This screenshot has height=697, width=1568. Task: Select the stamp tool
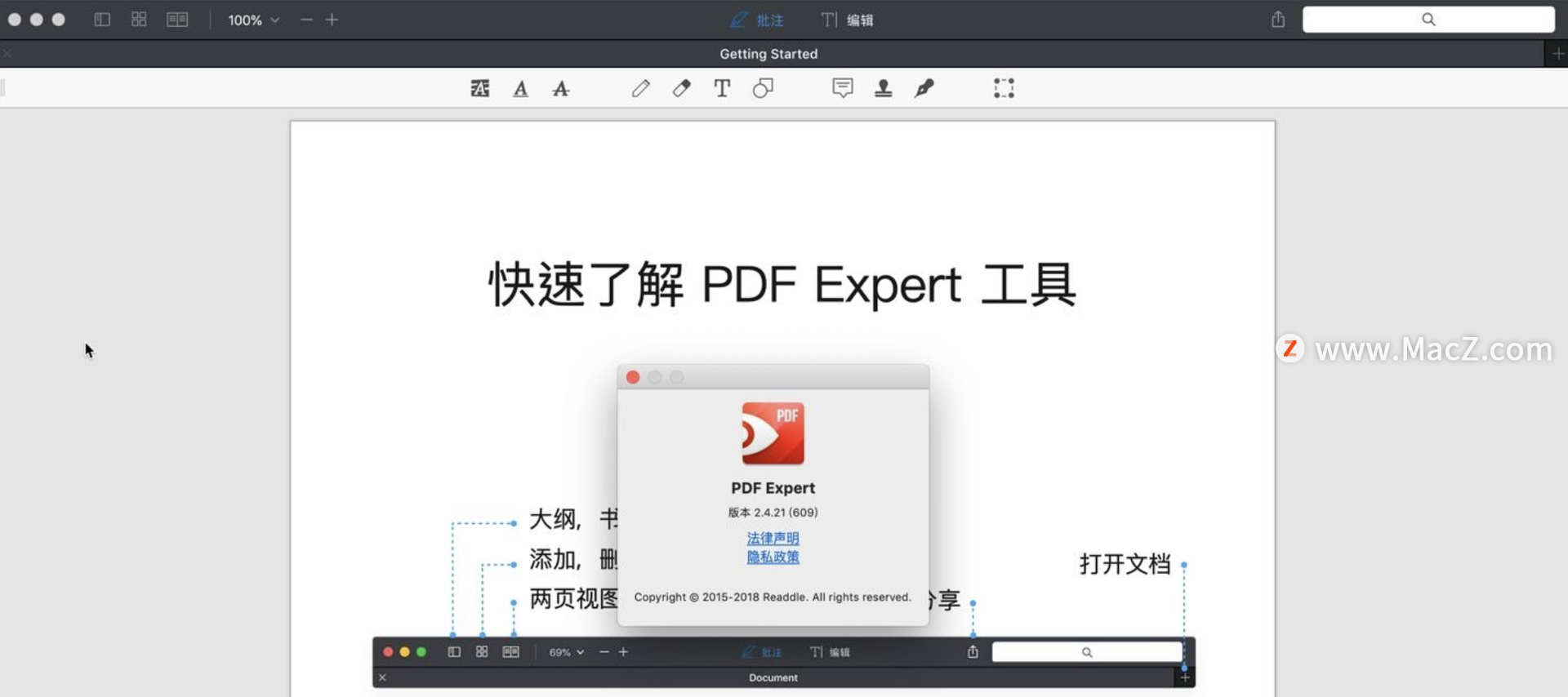pyautogui.click(x=884, y=88)
